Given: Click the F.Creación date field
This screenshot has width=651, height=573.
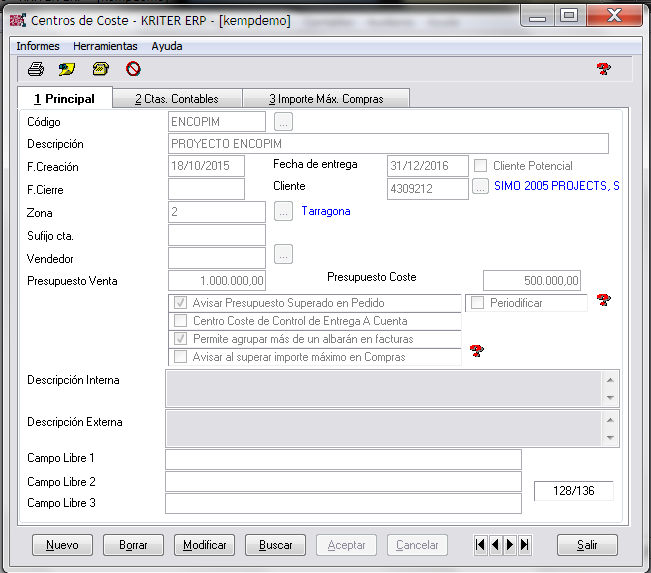Looking at the screenshot, I should (x=206, y=166).
